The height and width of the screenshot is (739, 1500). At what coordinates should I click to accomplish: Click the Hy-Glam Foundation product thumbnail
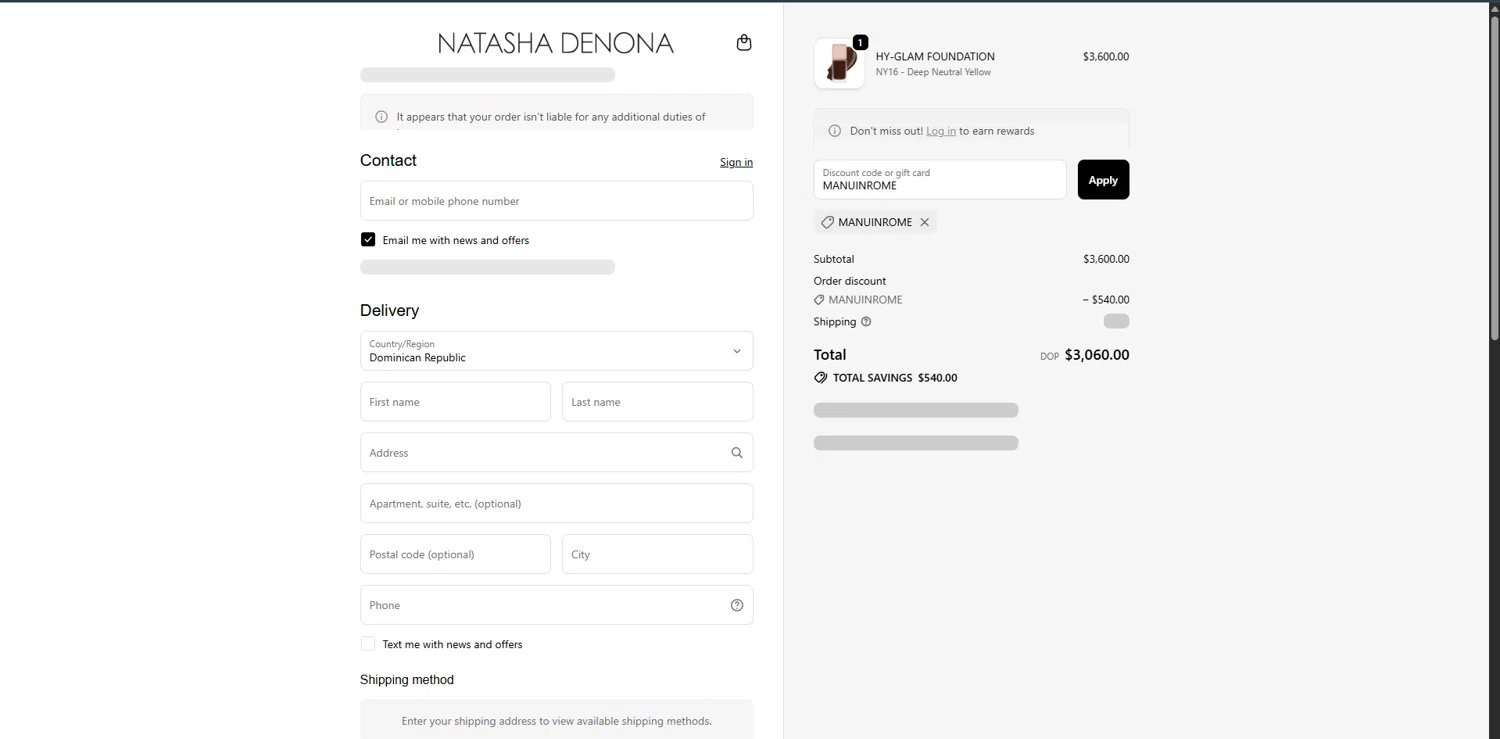click(839, 63)
